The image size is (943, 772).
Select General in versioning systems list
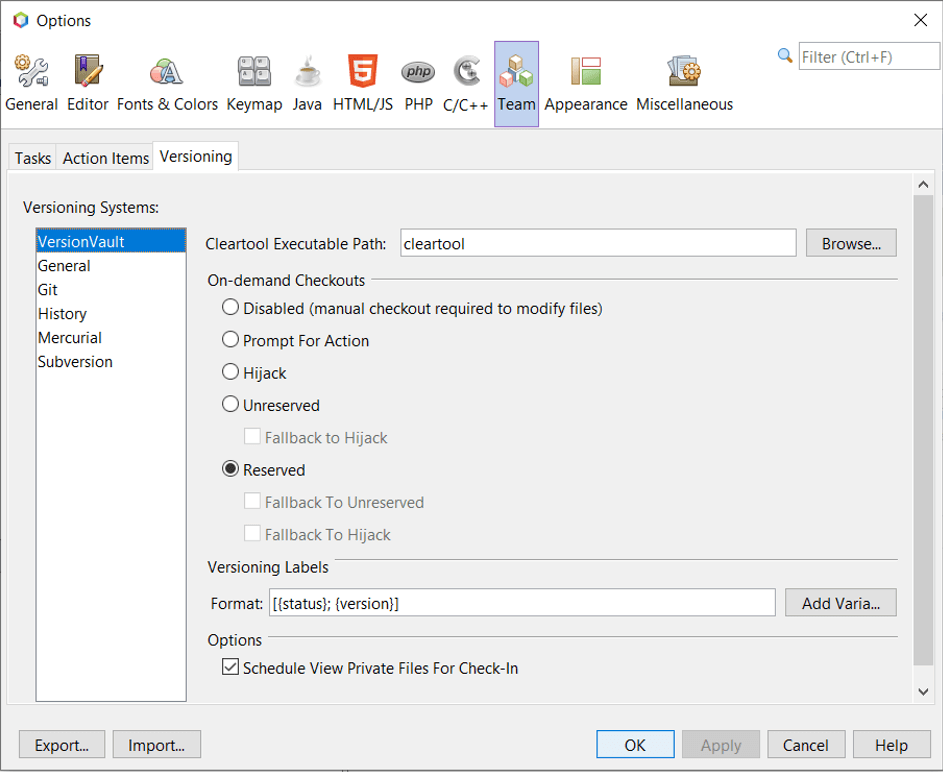(x=111, y=266)
